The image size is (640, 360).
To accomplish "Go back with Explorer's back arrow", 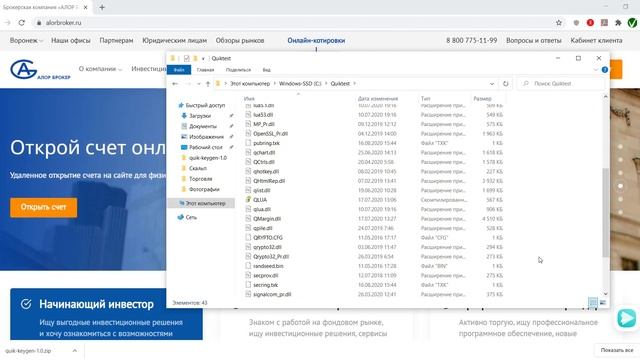I will tap(175, 84).
